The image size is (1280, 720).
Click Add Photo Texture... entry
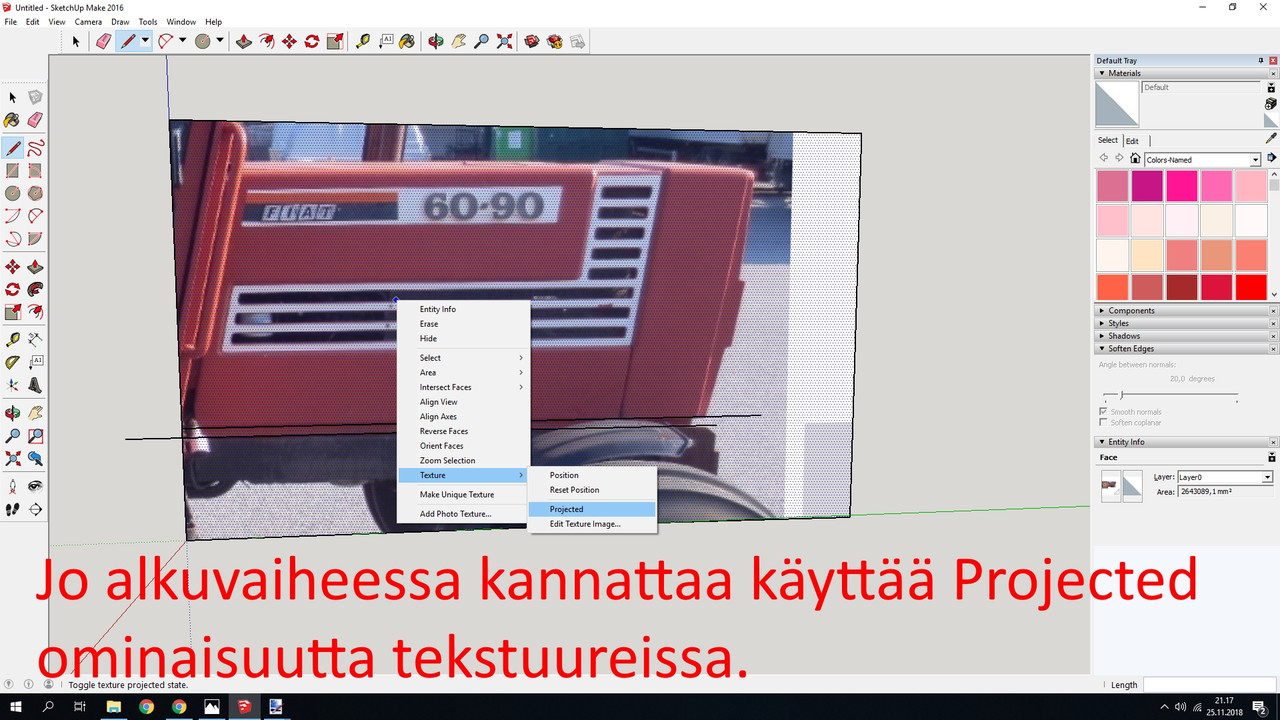[x=462, y=514]
